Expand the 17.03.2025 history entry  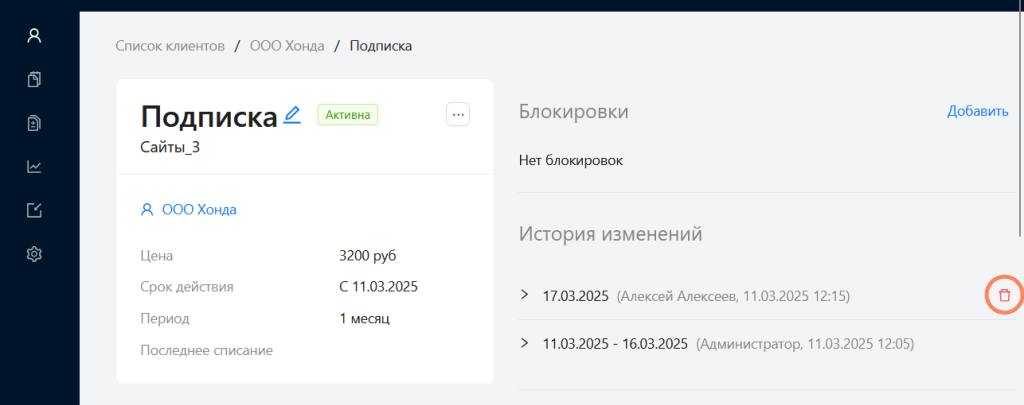(x=524, y=295)
